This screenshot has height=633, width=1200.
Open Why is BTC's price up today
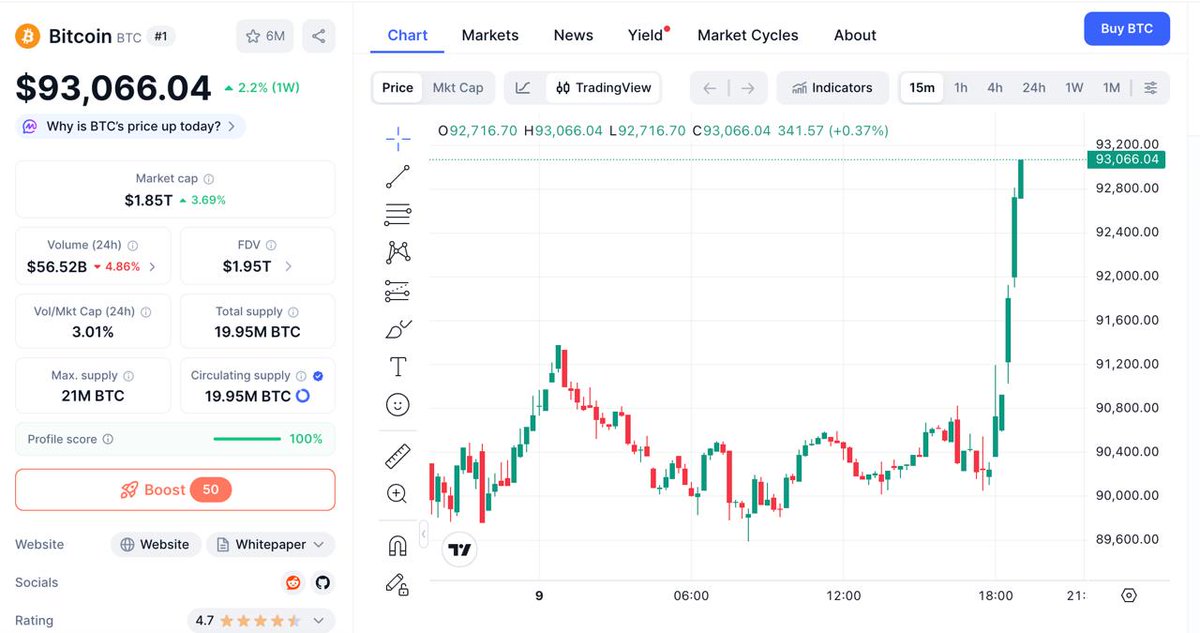coord(130,127)
